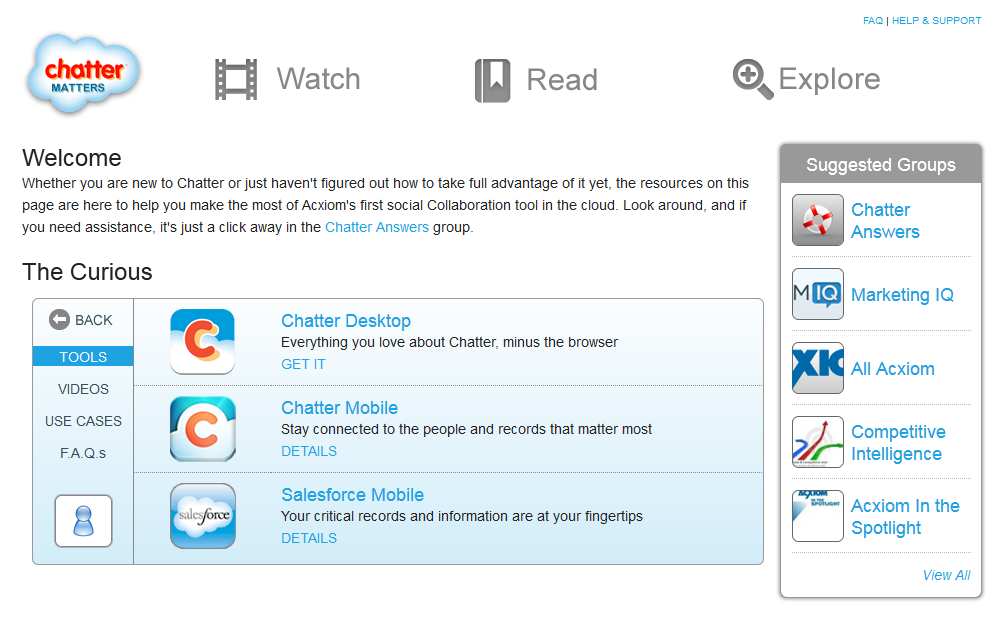Click the Chatter Desktop app icon
Image resolution: width=1008 pixels, height=627 pixels.
(x=202, y=341)
